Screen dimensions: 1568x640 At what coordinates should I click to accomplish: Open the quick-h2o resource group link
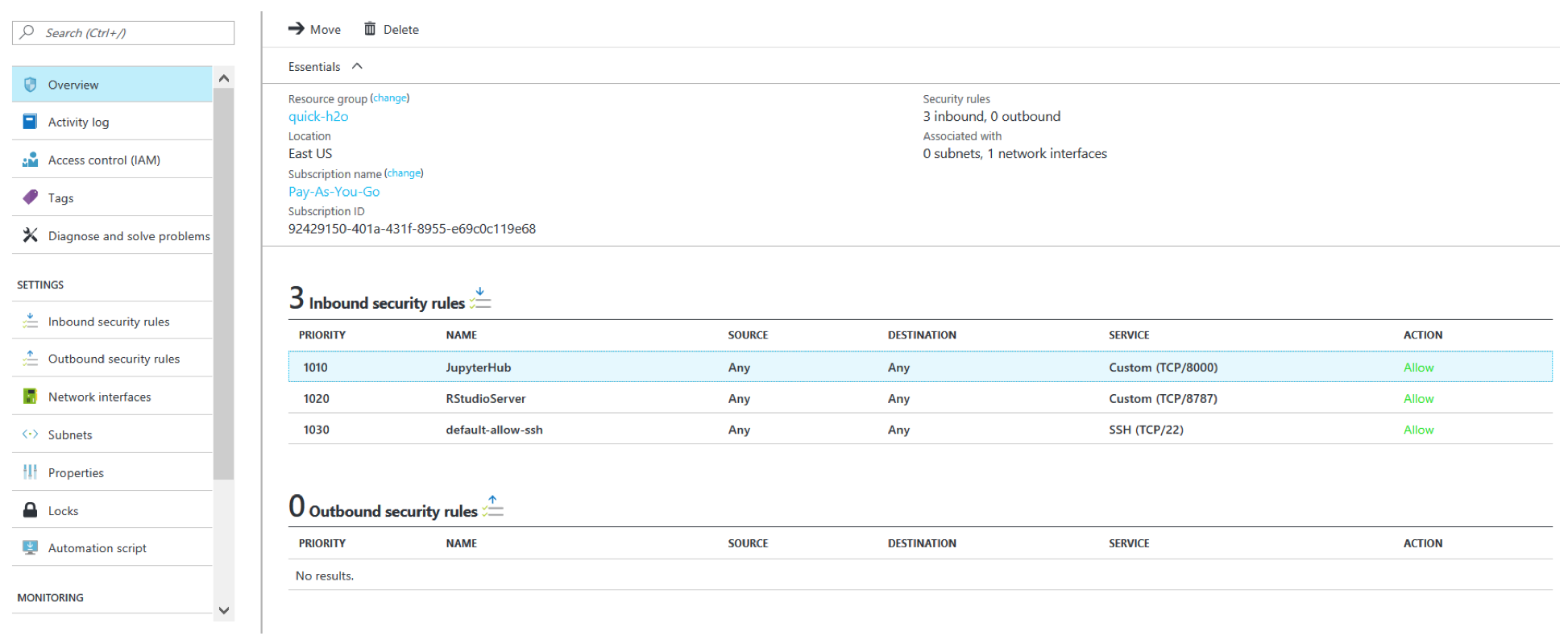pyautogui.click(x=318, y=116)
